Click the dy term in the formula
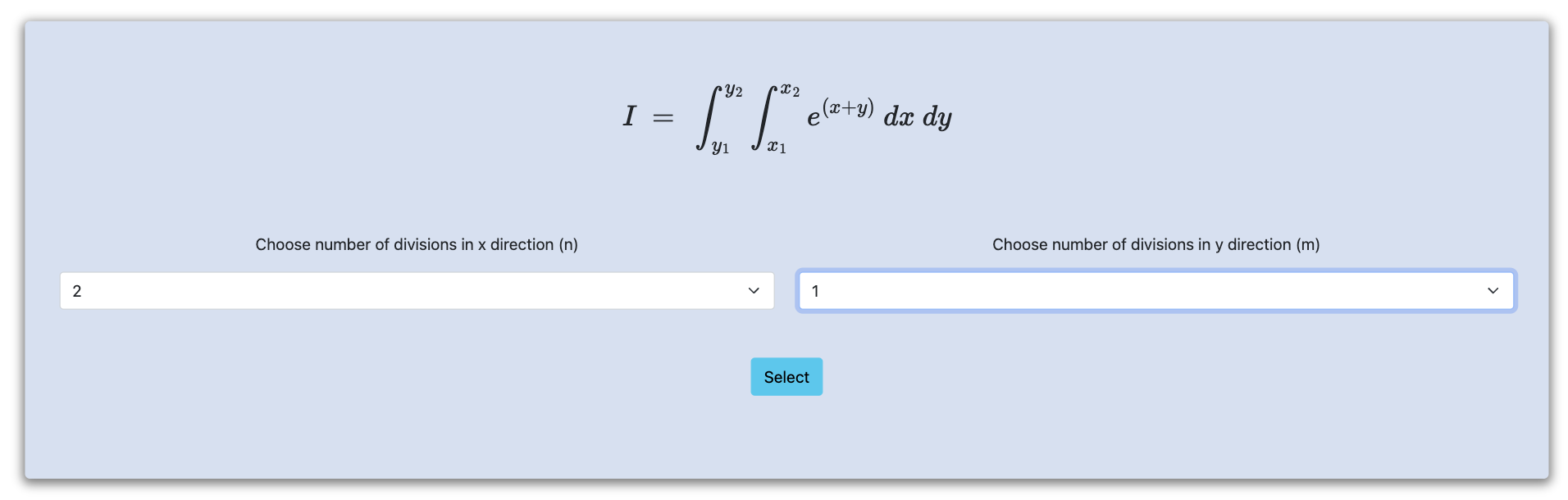The image size is (1568, 500). point(937,118)
